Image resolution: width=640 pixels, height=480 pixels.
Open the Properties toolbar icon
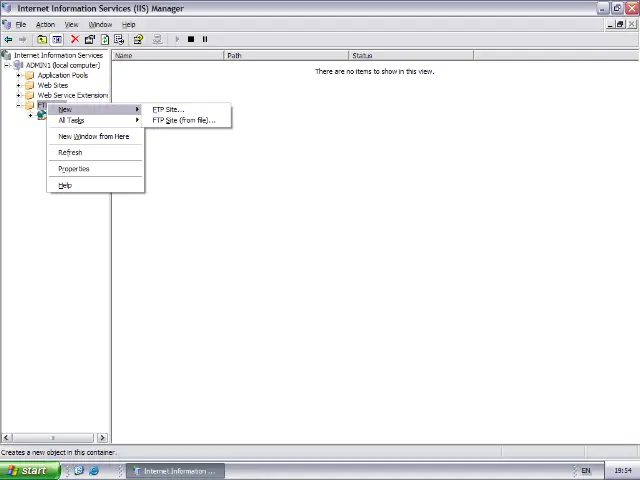[x=90, y=39]
